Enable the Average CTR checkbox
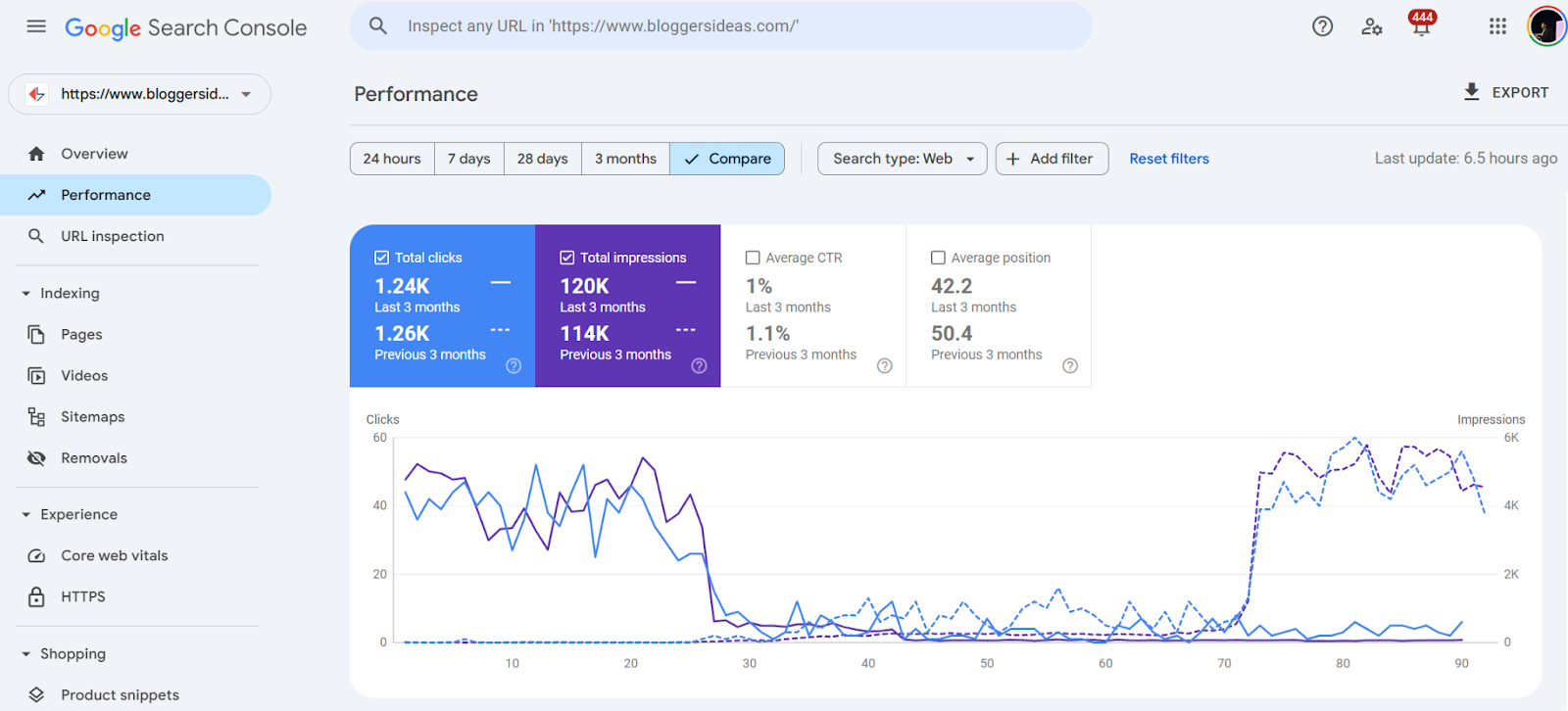Screen dimensions: 1568x711 (753, 258)
